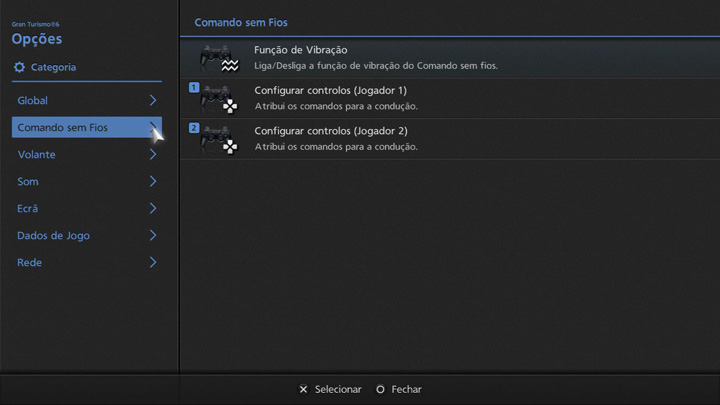Click the Opções heading title

pos(37,39)
